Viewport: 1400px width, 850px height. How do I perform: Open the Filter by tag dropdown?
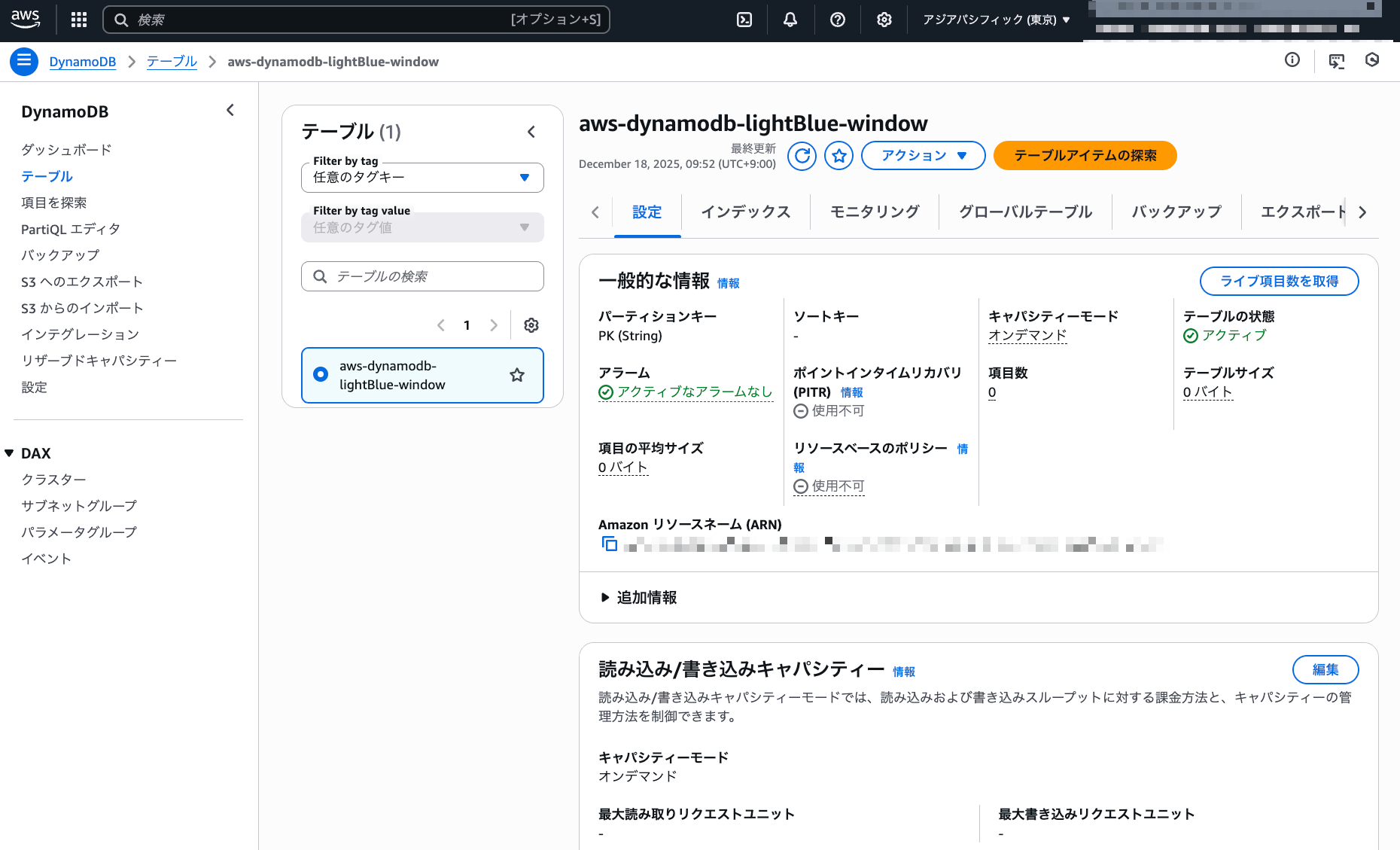(x=422, y=178)
